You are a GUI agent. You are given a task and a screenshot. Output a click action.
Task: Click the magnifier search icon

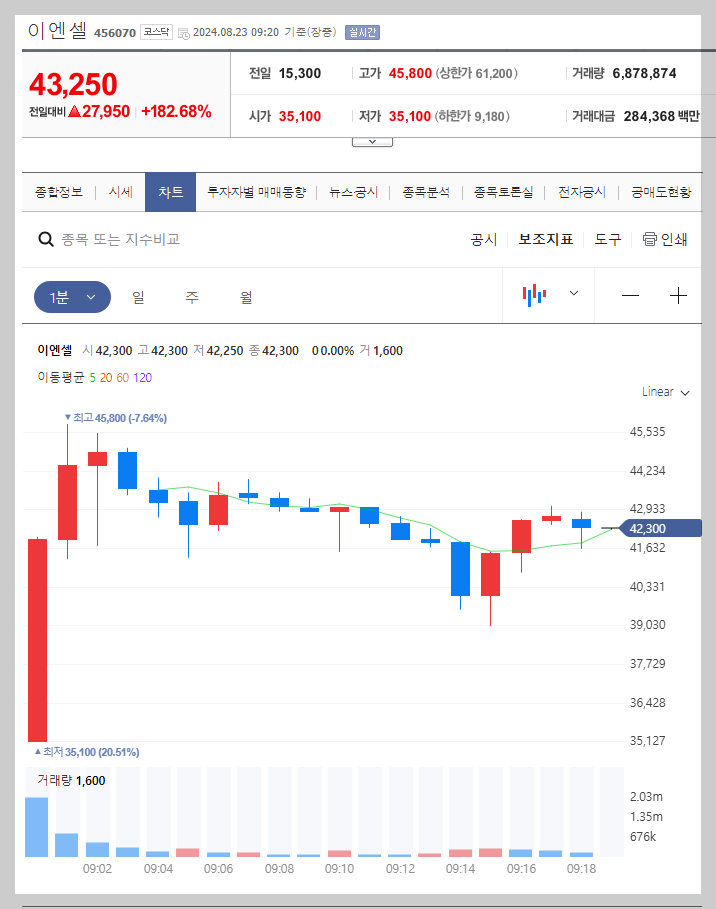45,240
